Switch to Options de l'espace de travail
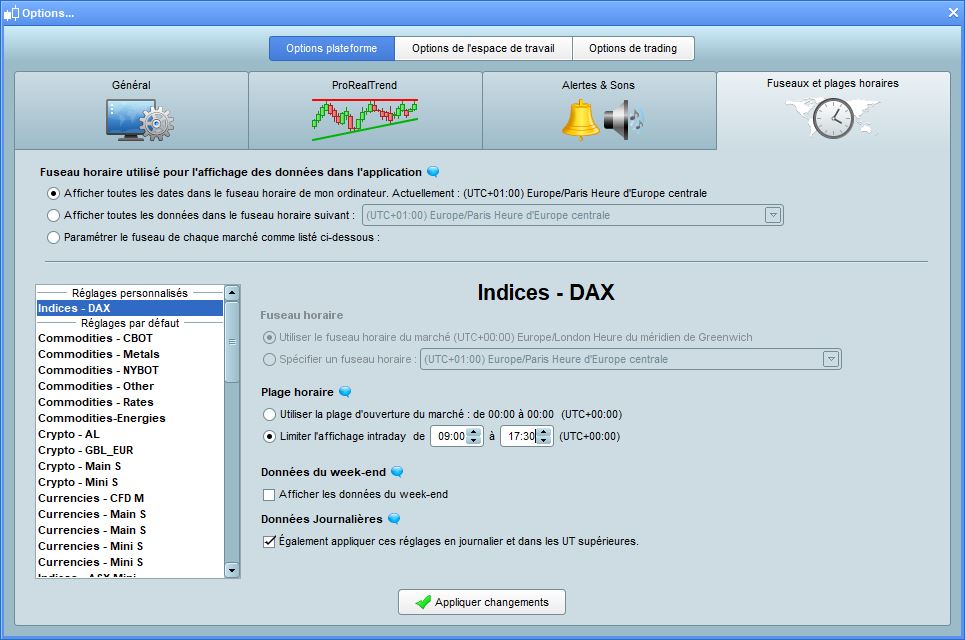 [483, 49]
